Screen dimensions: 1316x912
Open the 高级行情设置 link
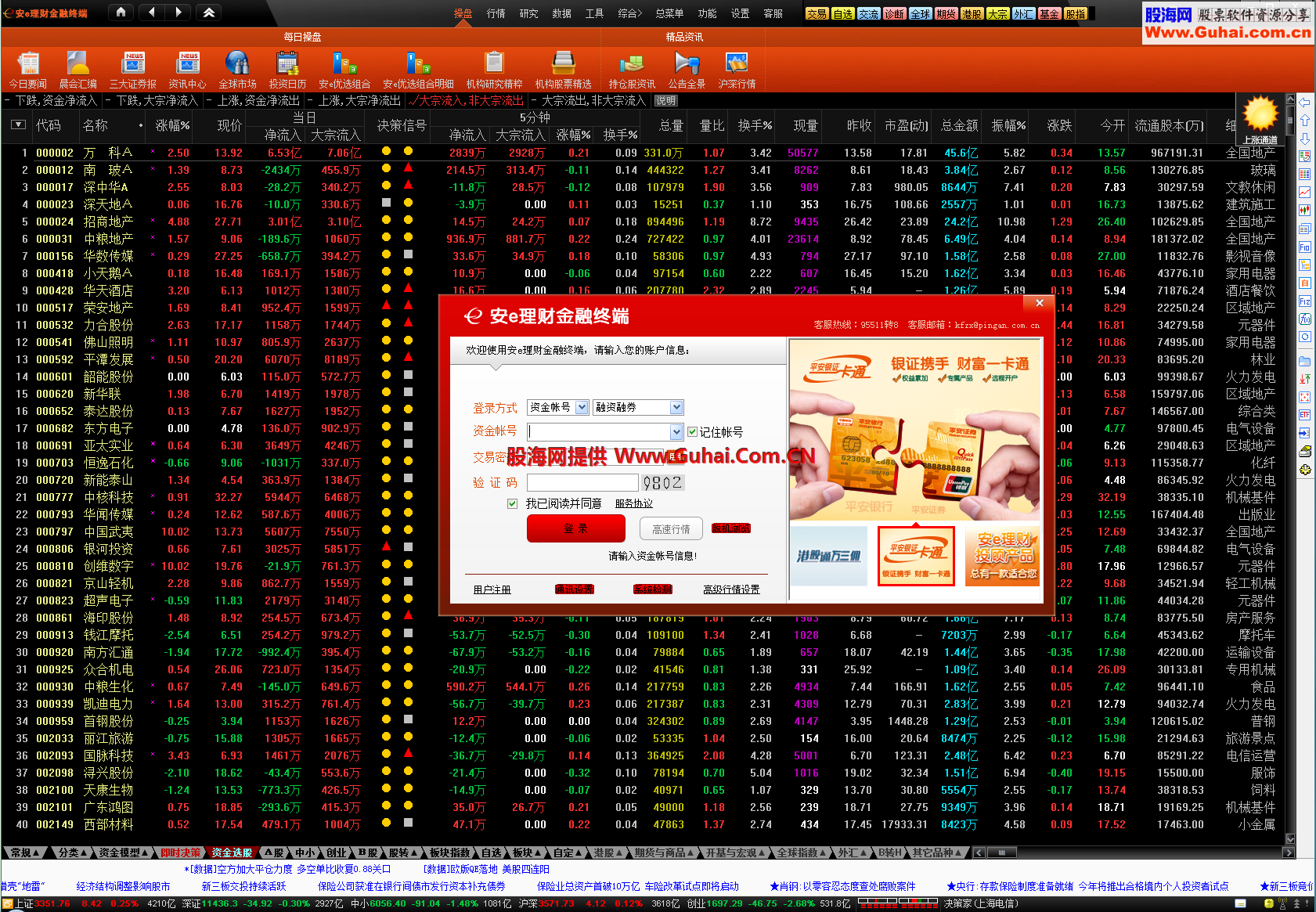[731, 589]
